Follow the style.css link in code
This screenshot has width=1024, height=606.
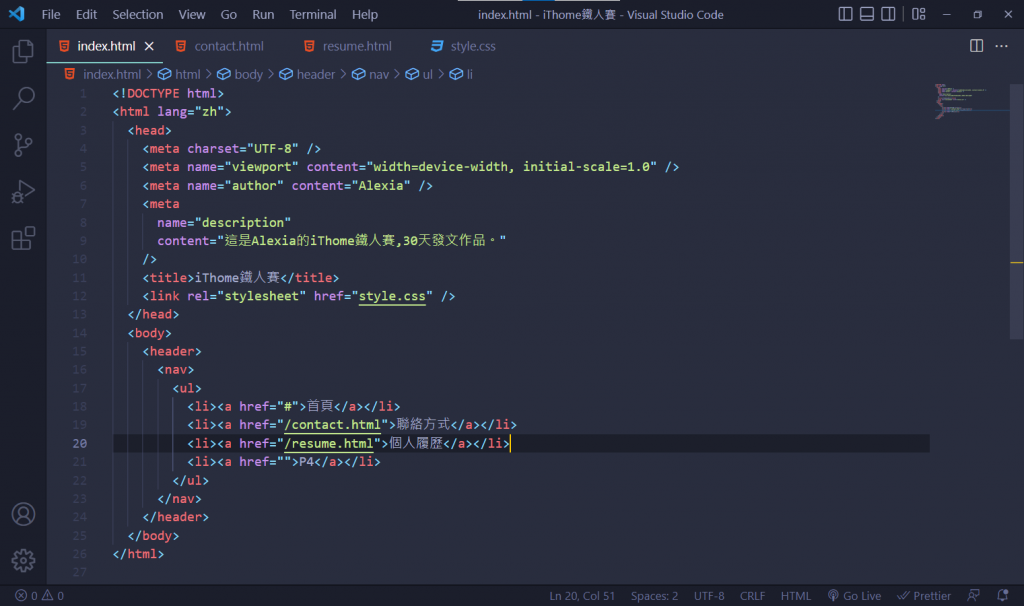coord(392,296)
